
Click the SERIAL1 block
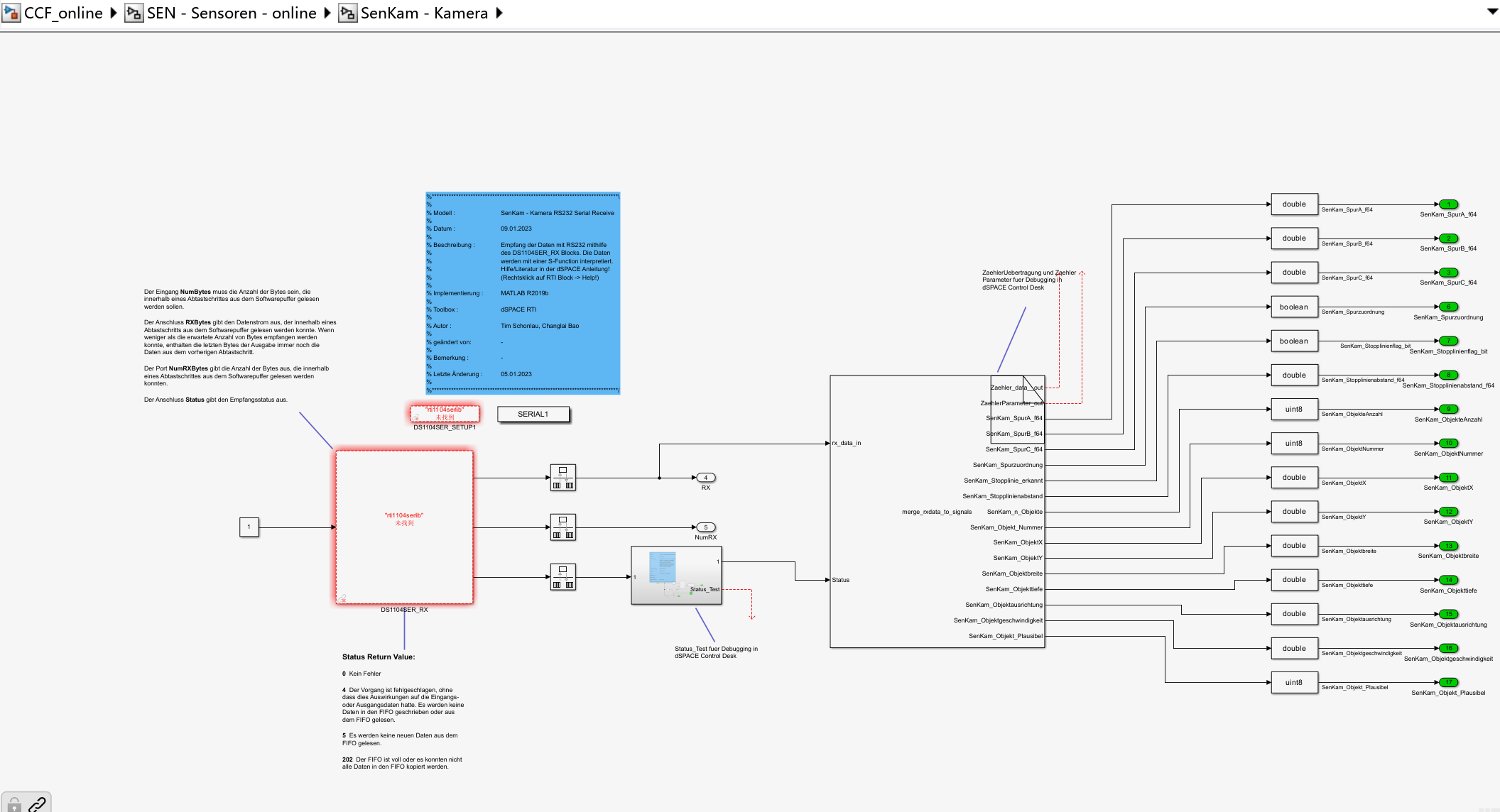pos(533,414)
